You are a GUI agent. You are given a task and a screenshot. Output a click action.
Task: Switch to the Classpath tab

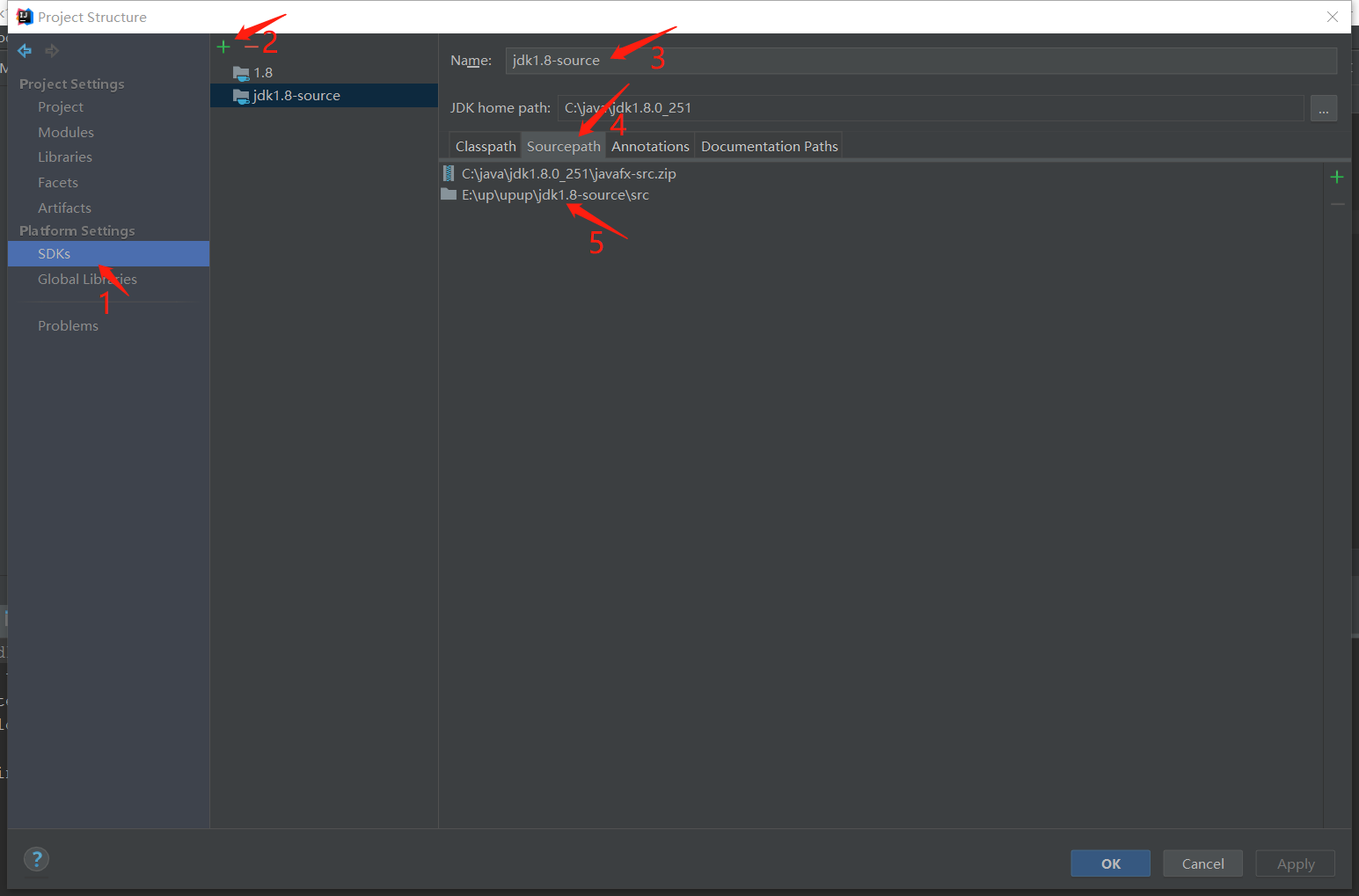(486, 146)
